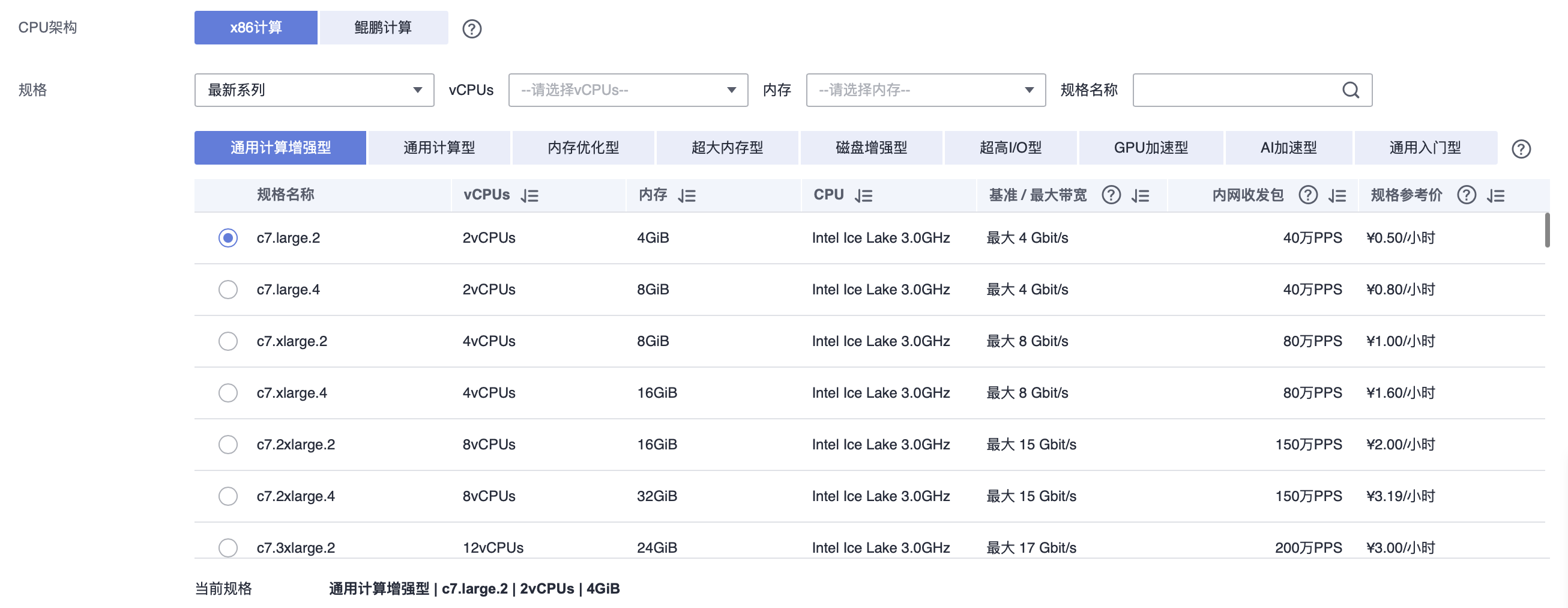
Task: Select the c7.large.2 radio button
Action: tap(228, 237)
